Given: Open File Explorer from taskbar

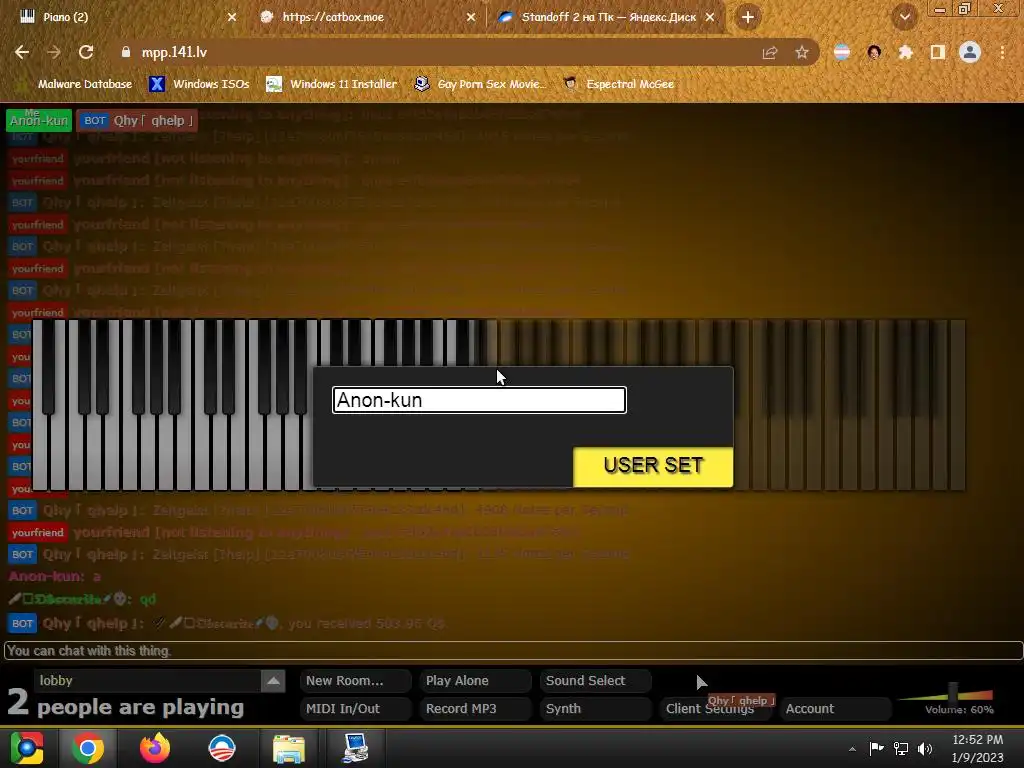Looking at the screenshot, I should coord(289,748).
